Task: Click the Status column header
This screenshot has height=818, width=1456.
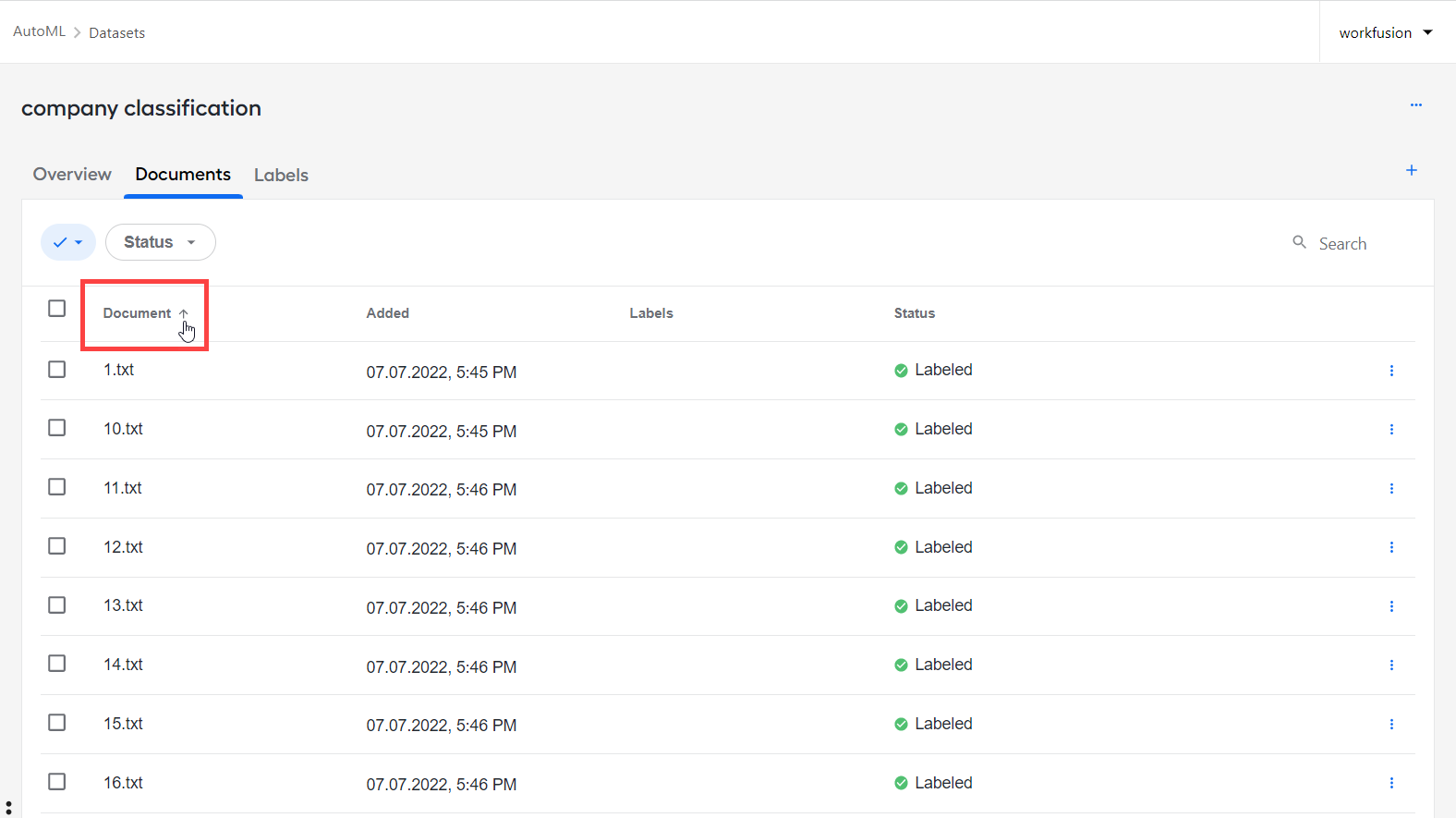Action: click(x=915, y=313)
